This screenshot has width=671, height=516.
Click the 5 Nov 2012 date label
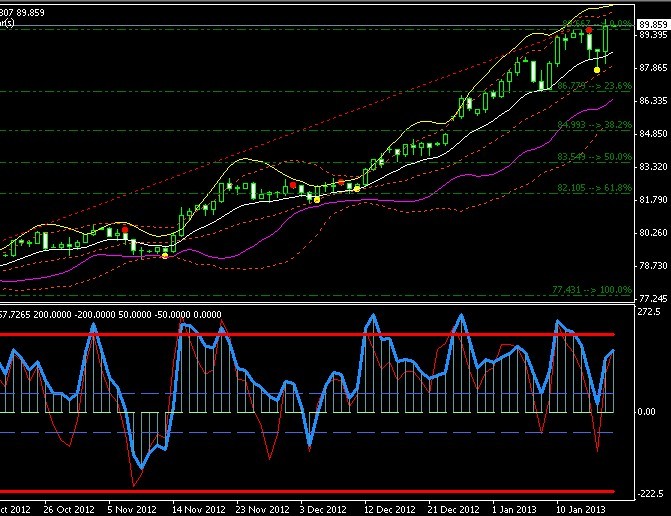pyautogui.click(x=132, y=510)
